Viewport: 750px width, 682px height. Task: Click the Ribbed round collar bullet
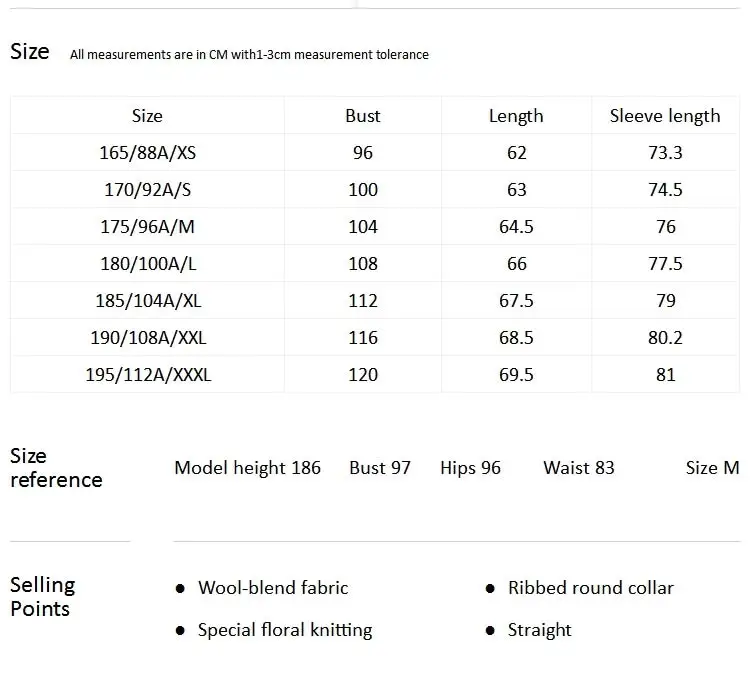pyautogui.click(x=591, y=588)
